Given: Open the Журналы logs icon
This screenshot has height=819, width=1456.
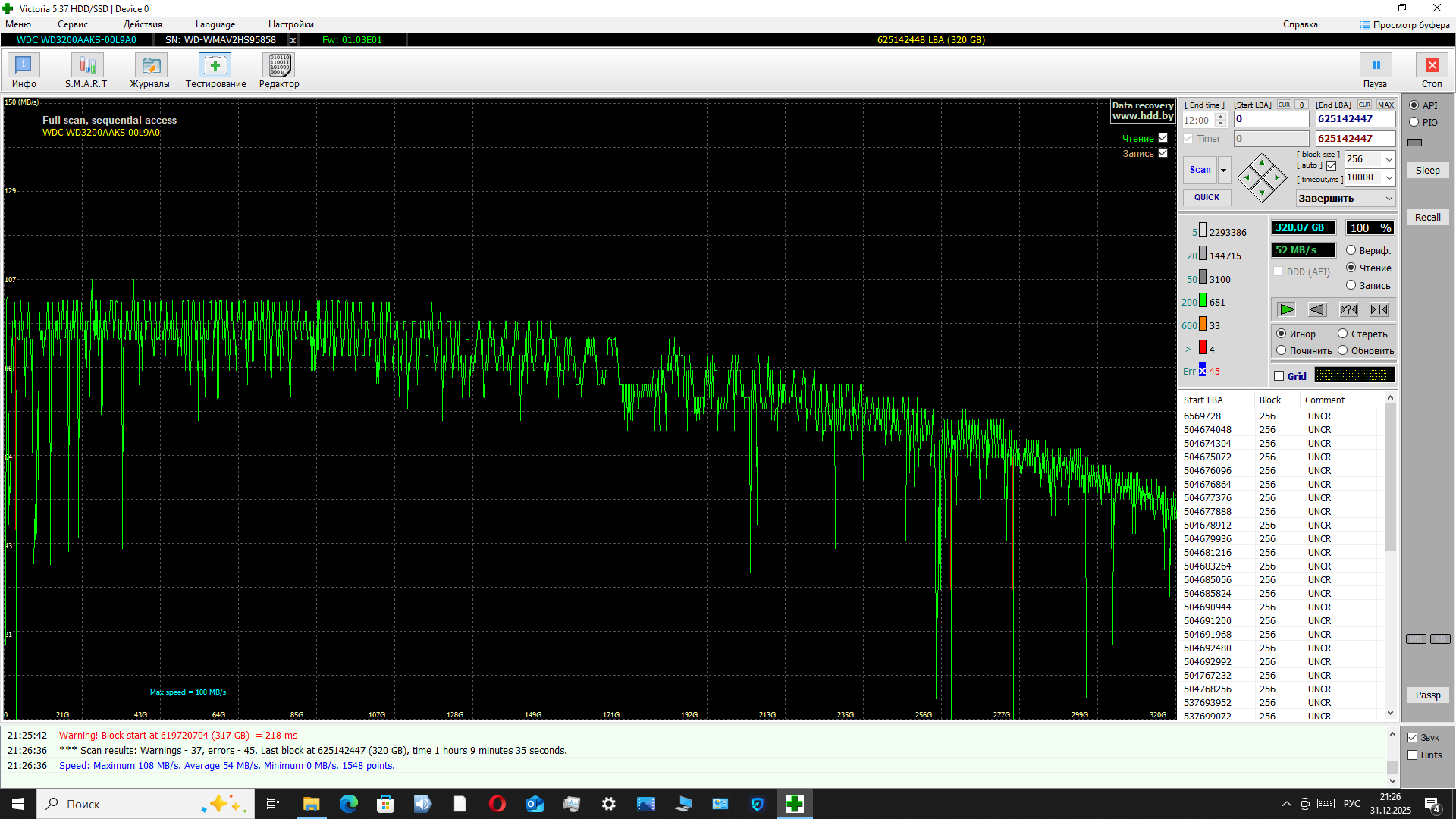Looking at the screenshot, I should click(150, 66).
